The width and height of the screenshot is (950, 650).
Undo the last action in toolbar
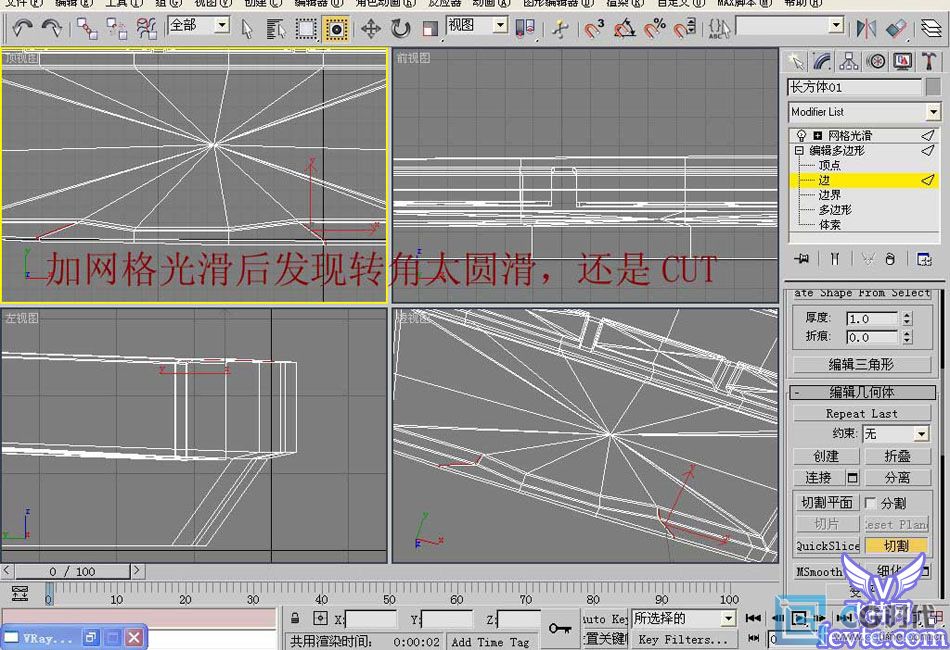click(22, 28)
